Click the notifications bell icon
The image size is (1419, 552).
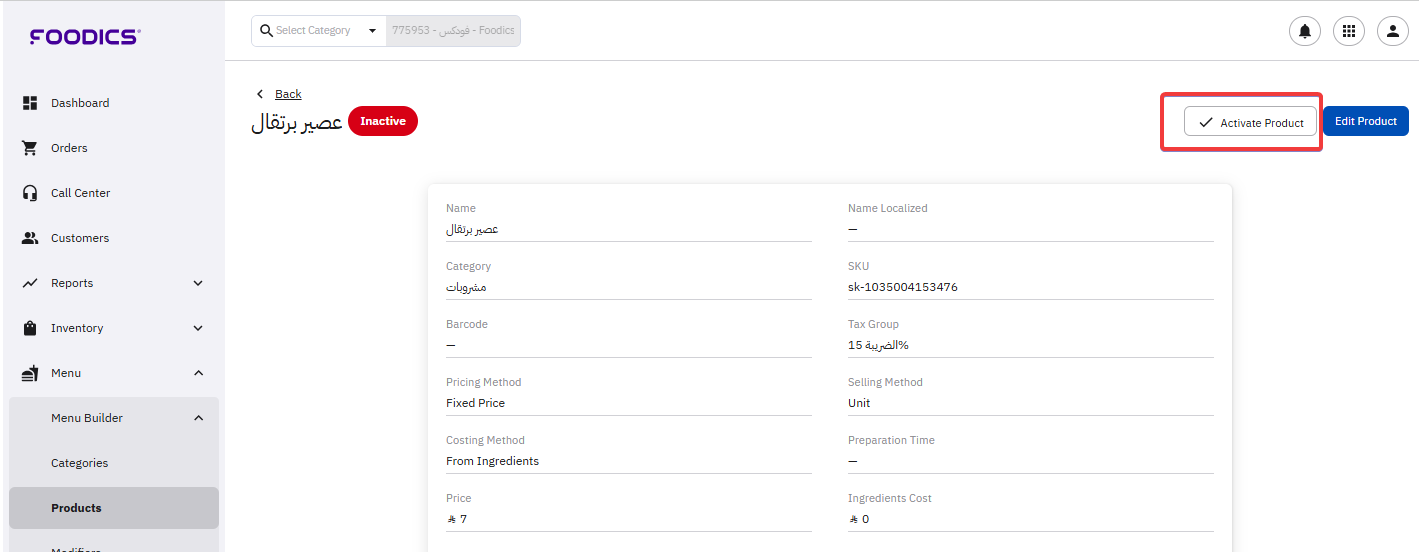tap(1304, 31)
